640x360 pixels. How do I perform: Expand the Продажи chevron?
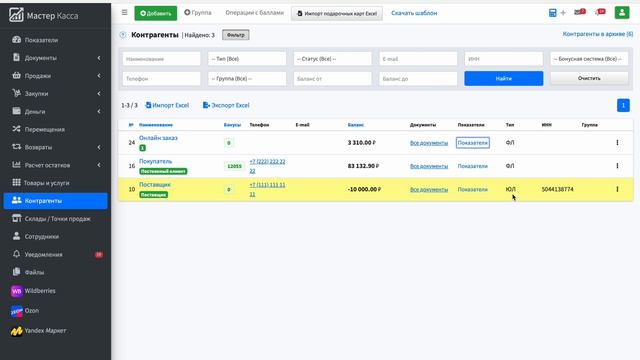click(x=99, y=76)
